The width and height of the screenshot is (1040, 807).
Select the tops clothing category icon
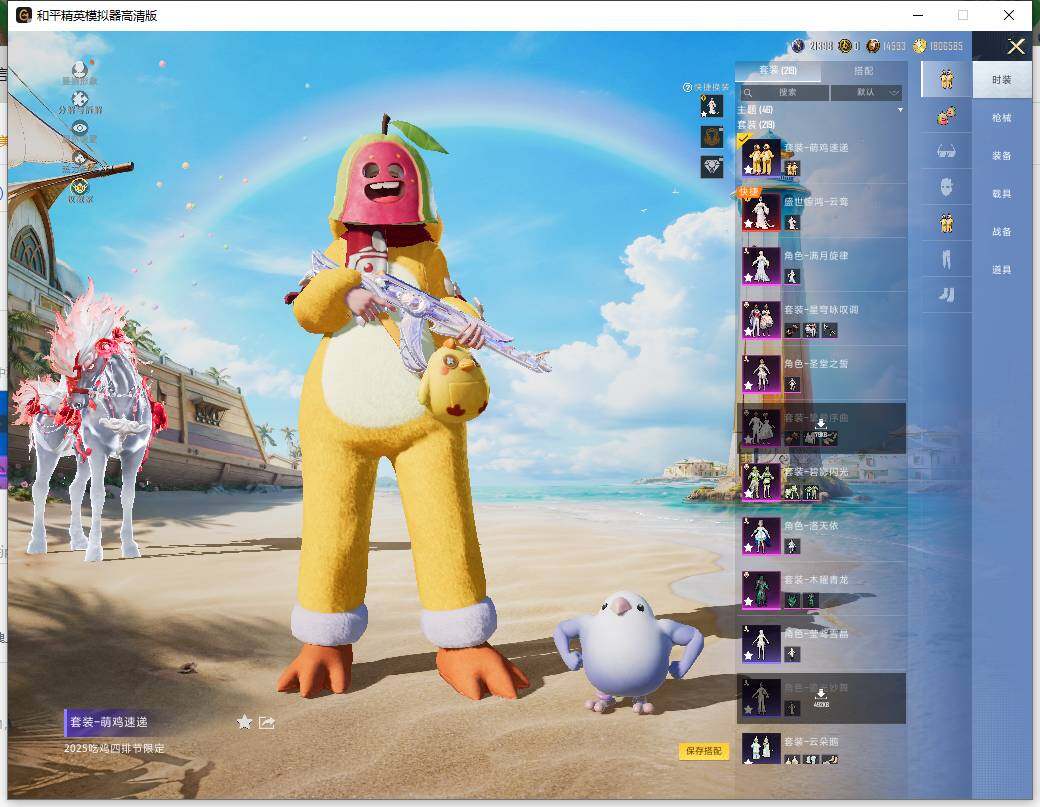point(946,223)
